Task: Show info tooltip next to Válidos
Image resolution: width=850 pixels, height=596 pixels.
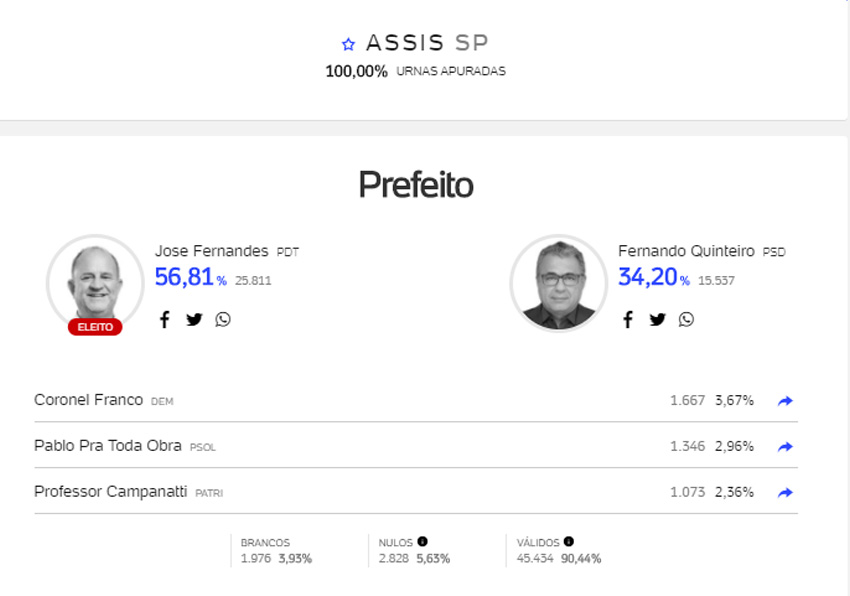Action: pyautogui.click(x=569, y=541)
